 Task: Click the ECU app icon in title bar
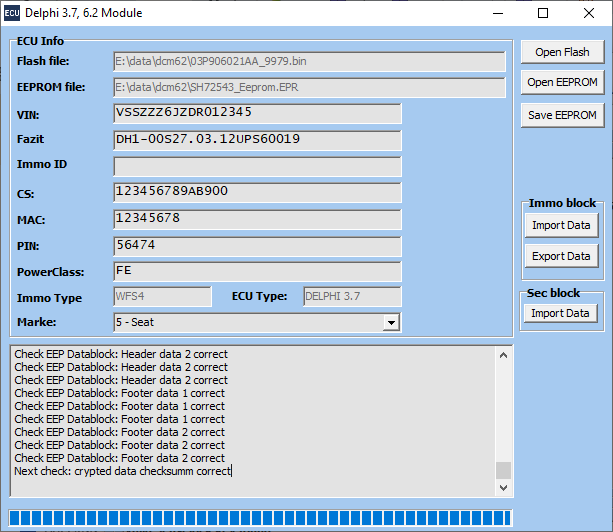pos(13,13)
